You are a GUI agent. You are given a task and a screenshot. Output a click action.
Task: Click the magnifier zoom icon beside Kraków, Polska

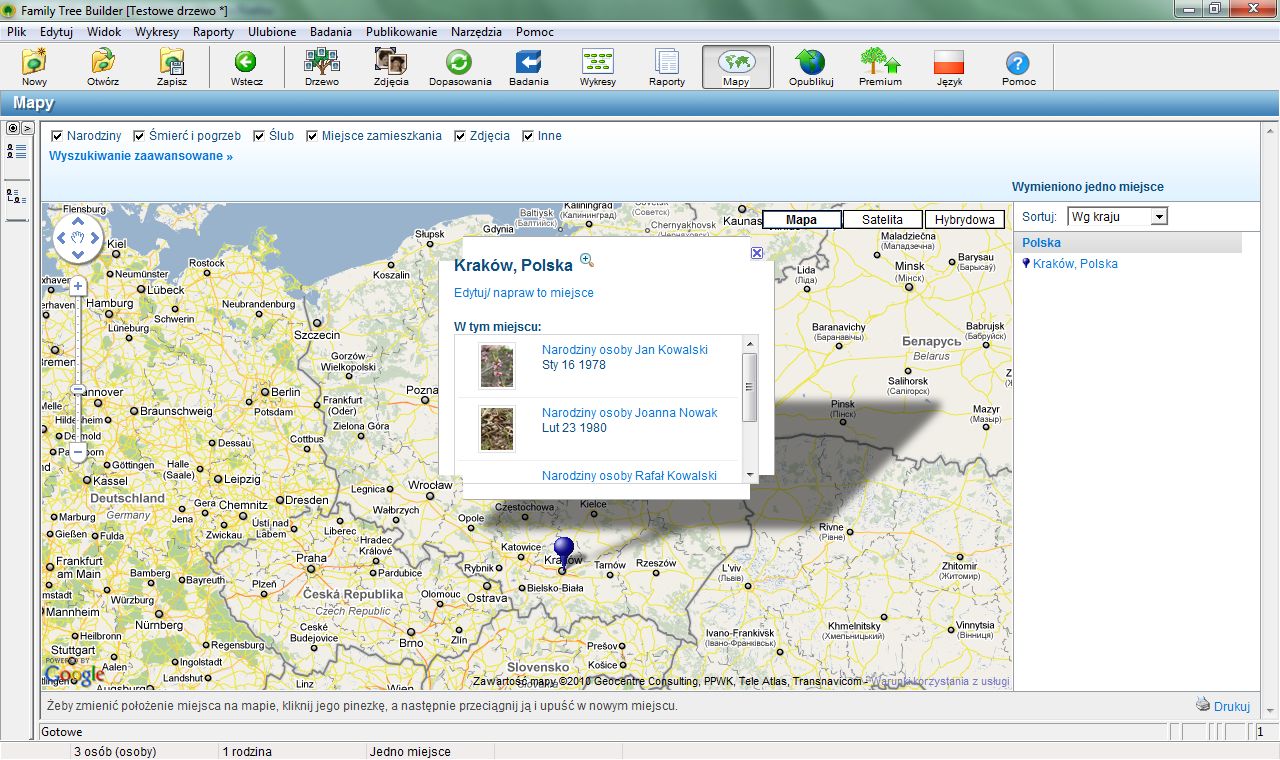[587, 261]
